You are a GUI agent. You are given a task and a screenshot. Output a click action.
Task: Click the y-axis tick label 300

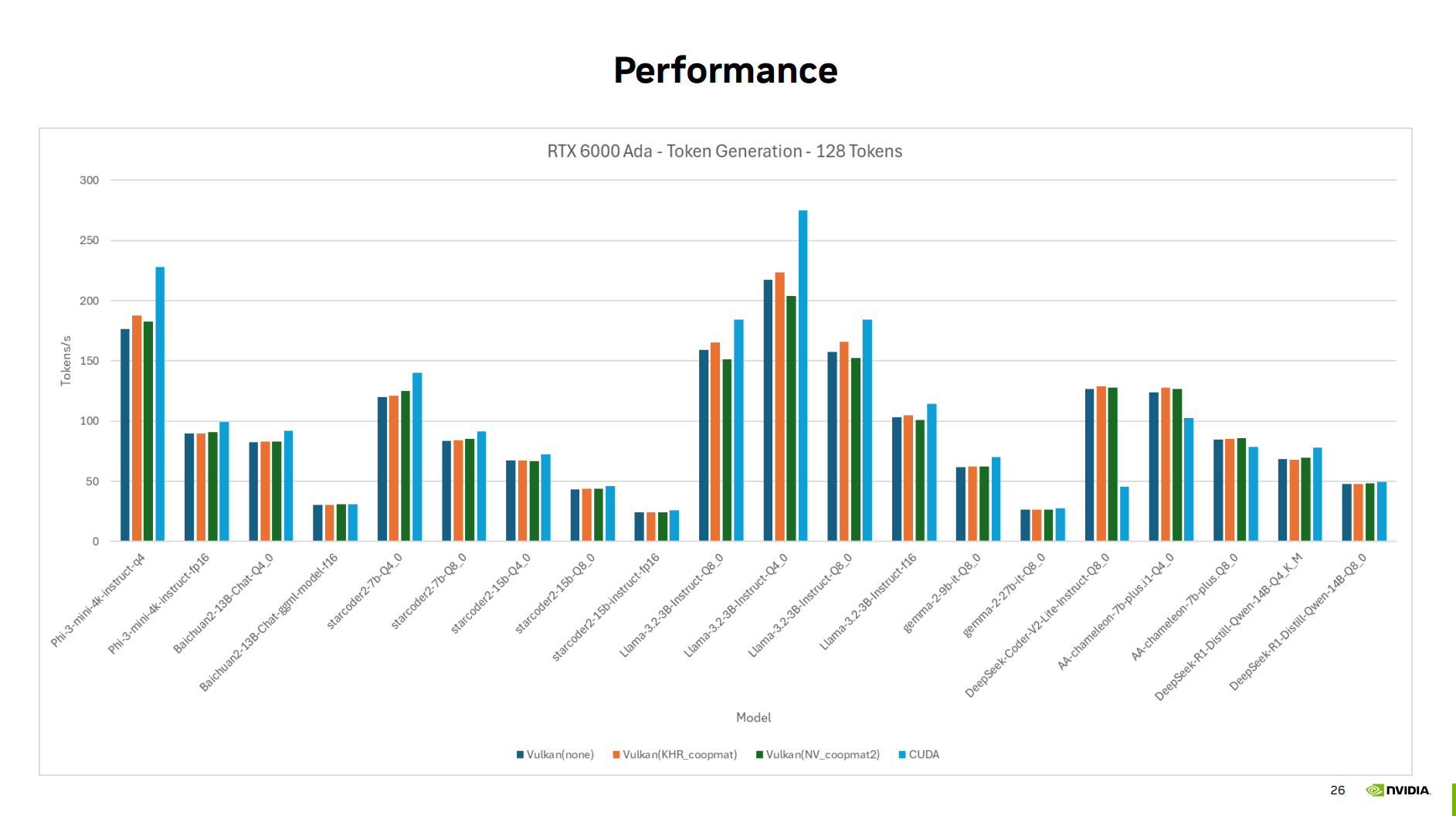(90, 180)
